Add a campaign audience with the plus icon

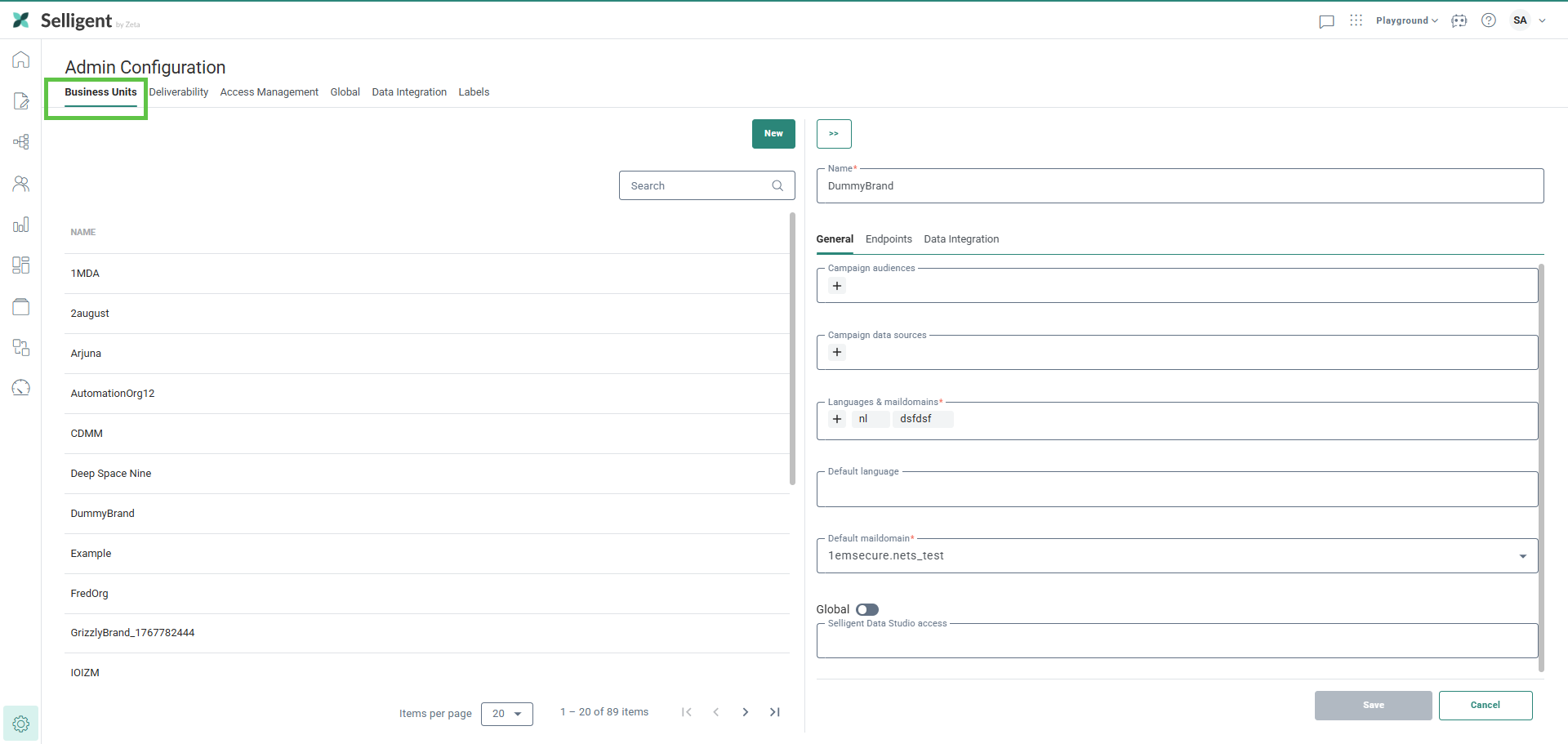836,286
